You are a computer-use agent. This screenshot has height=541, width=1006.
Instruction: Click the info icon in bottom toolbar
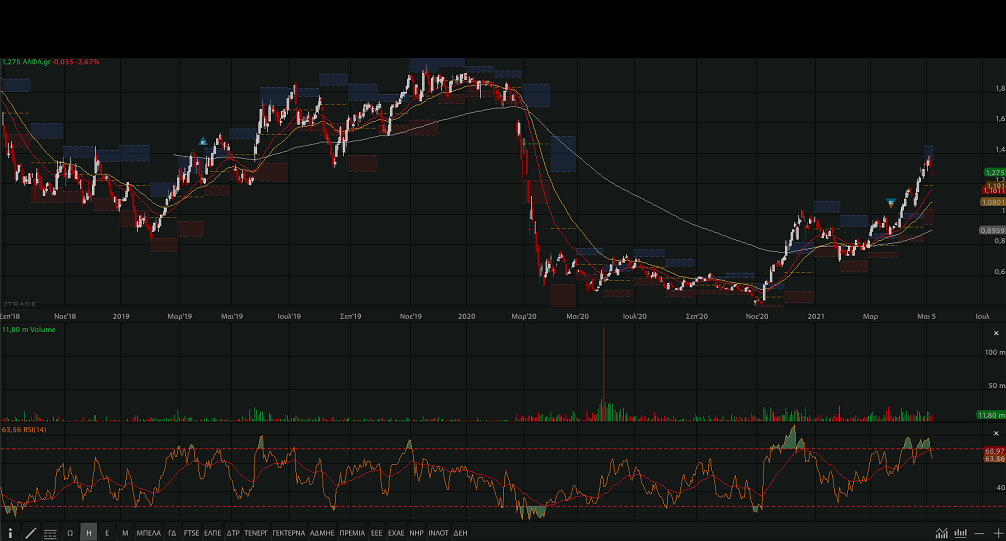10,533
